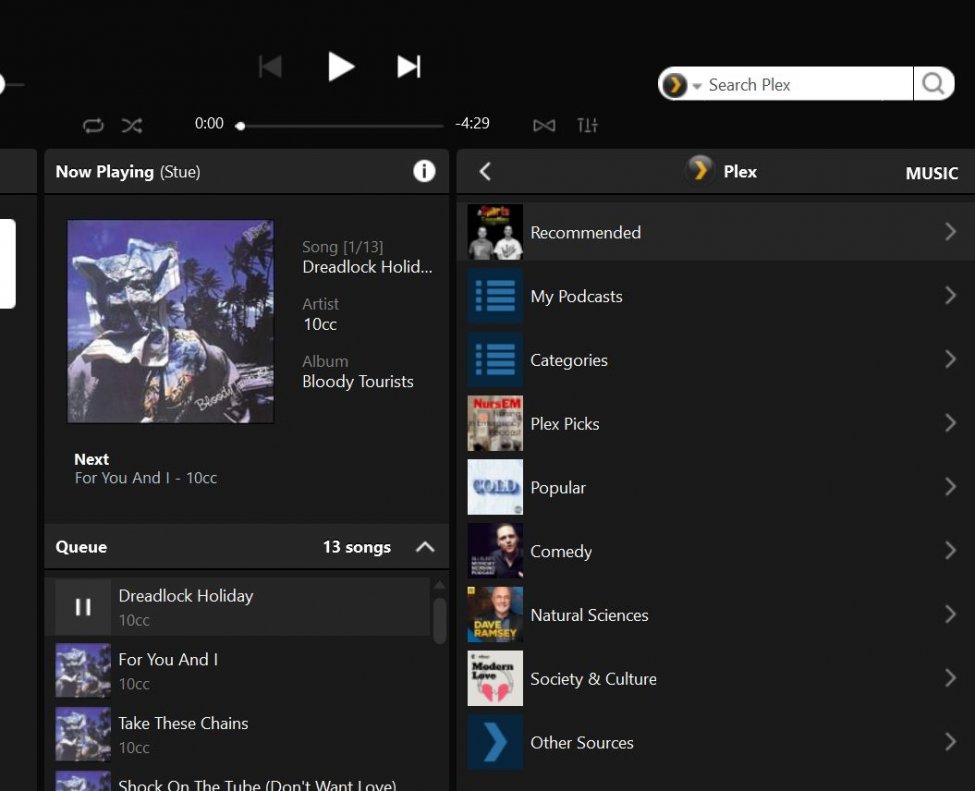Screen dimensions: 975x791
Task: Click the Bloody Tourists album artwork
Action: [x=170, y=321]
